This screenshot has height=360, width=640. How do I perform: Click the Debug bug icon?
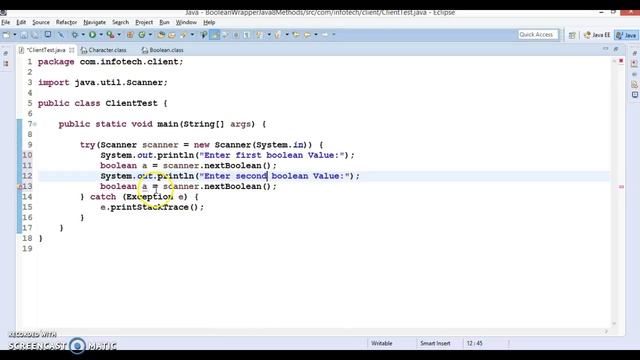(75, 35)
